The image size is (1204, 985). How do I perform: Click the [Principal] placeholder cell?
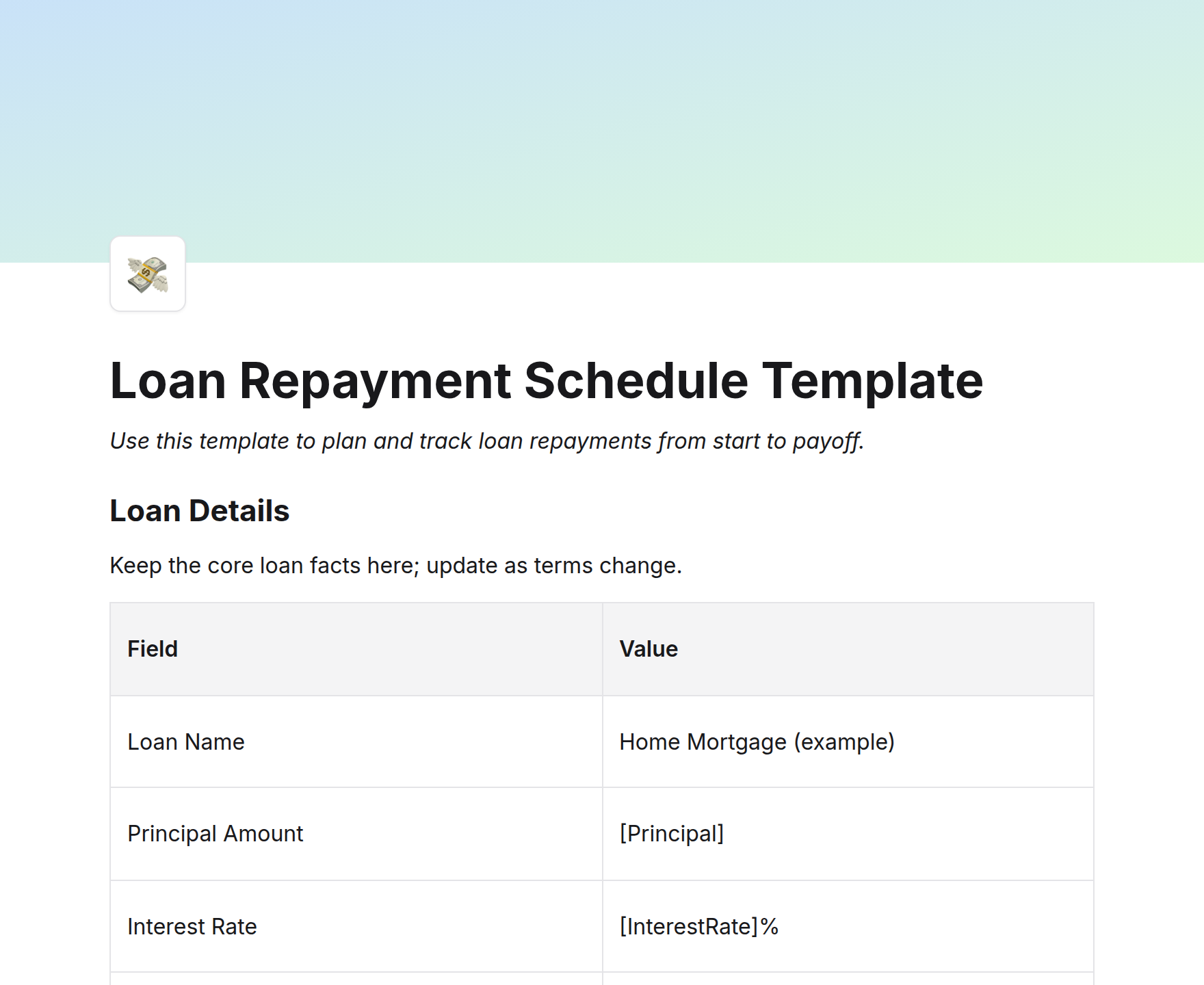click(848, 834)
